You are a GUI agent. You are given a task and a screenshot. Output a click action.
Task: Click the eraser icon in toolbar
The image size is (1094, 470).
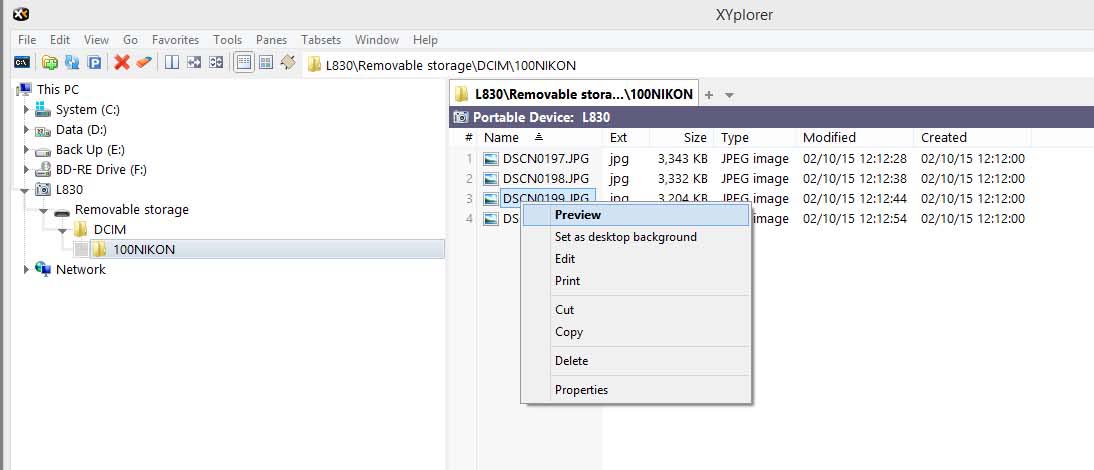pyautogui.click(x=144, y=63)
